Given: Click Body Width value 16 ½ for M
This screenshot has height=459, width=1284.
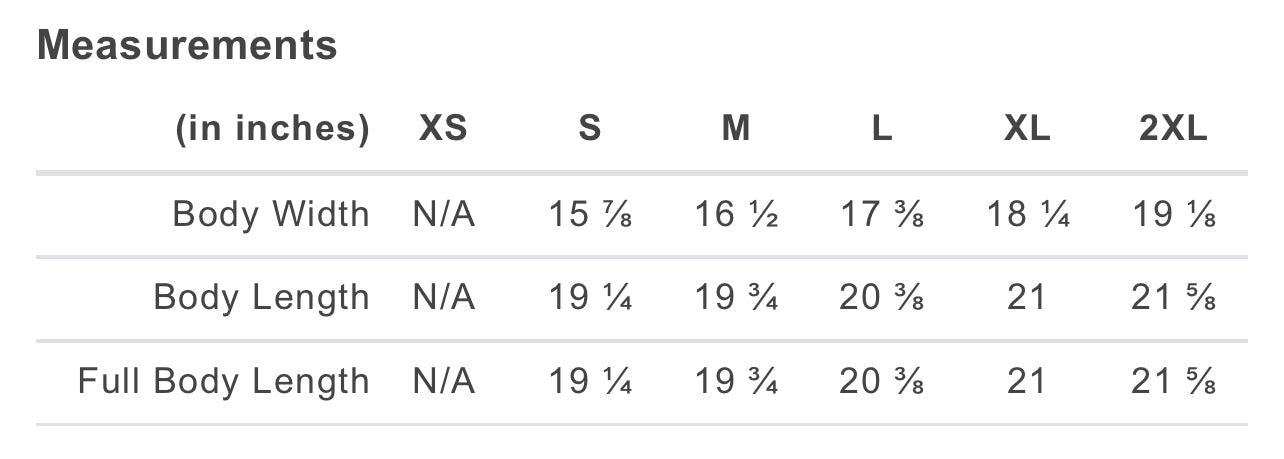Looking at the screenshot, I should tap(736, 214).
